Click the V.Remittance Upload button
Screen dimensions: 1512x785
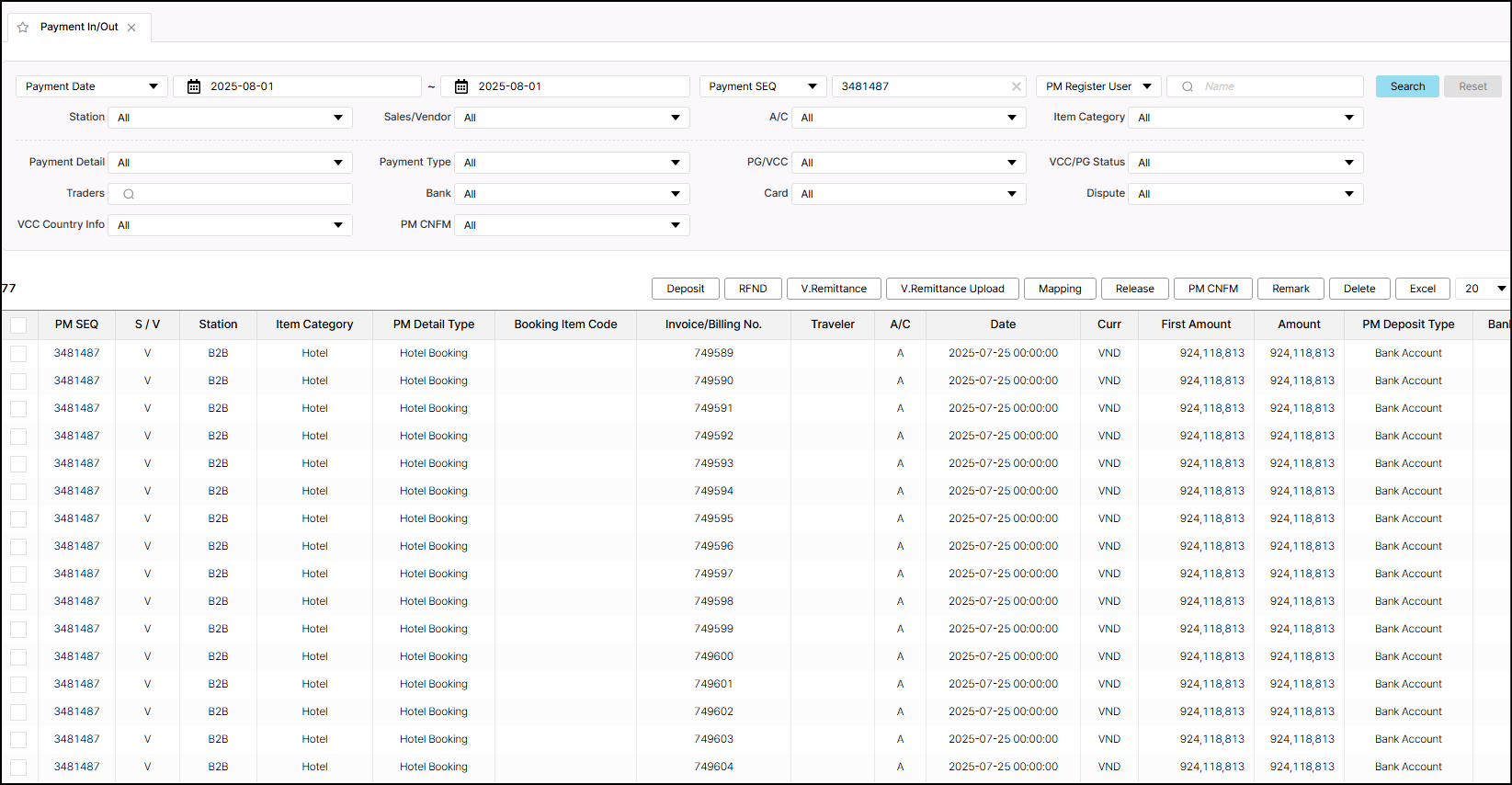click(x=952, y=289)
